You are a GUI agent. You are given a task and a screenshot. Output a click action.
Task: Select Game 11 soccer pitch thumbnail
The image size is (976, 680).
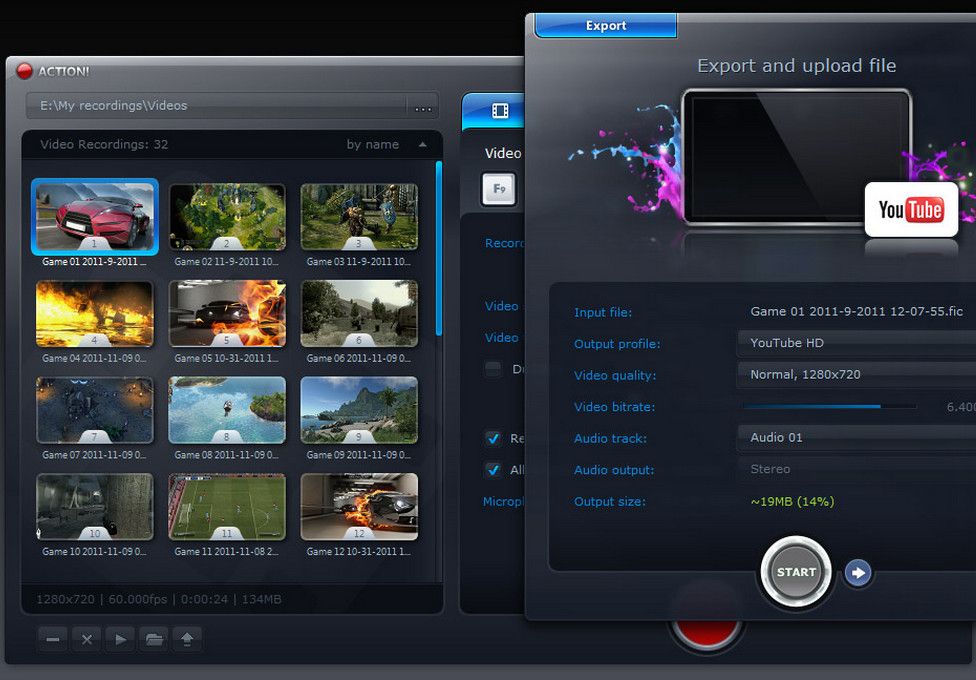click(227, 506)
